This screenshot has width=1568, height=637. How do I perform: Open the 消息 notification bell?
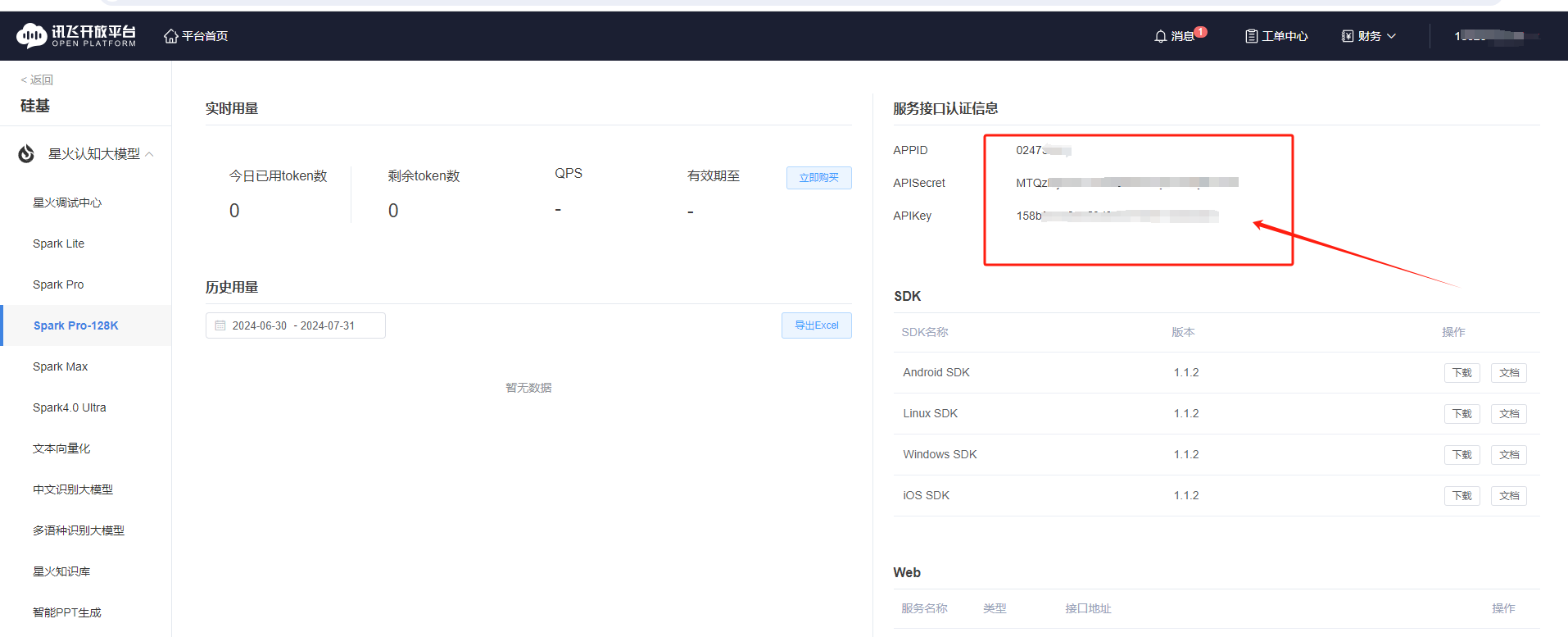tap(1160, 36)
